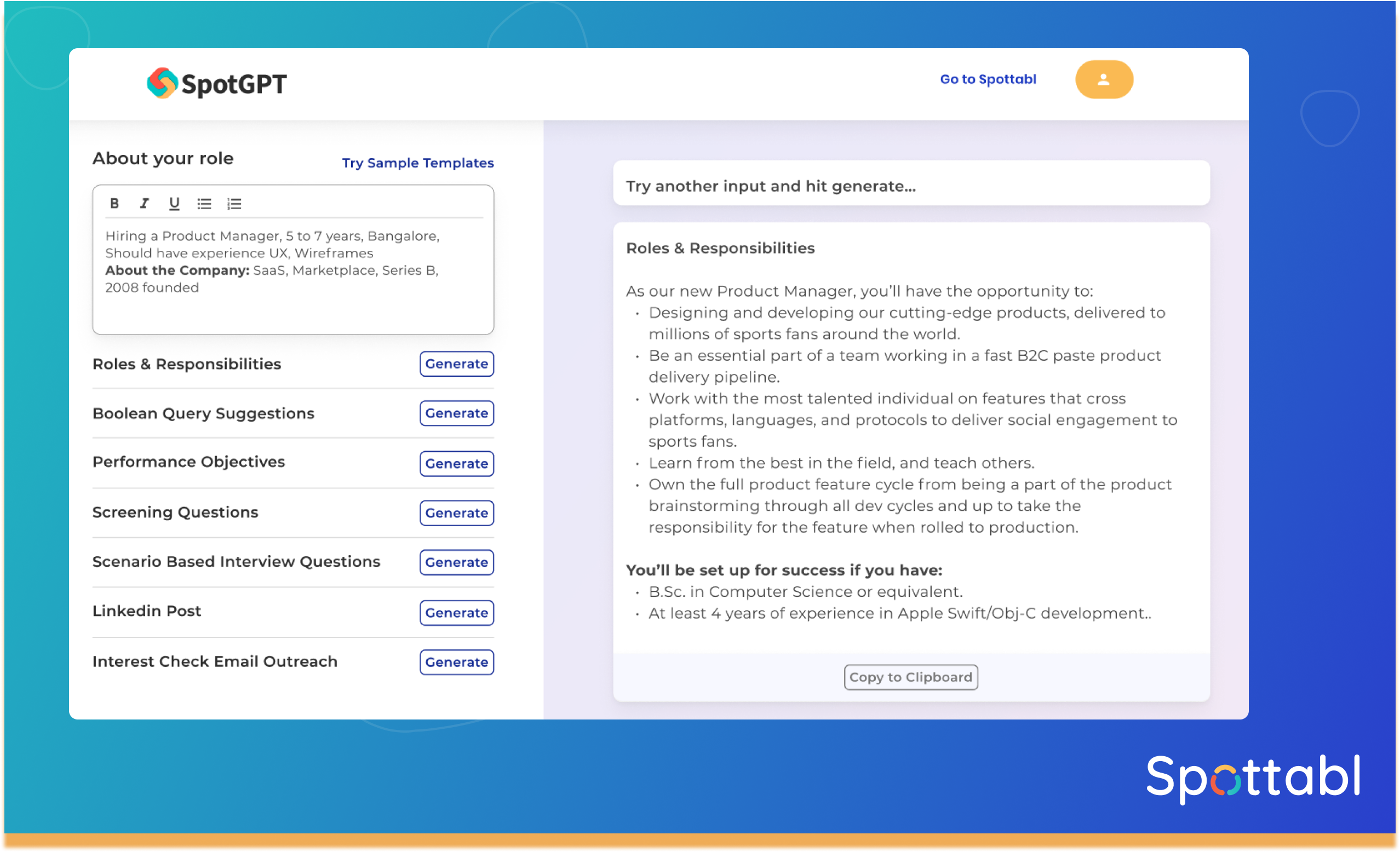Click 'About the Company:' bold text
Screen dimensions: 1400x852
point(177,270)
